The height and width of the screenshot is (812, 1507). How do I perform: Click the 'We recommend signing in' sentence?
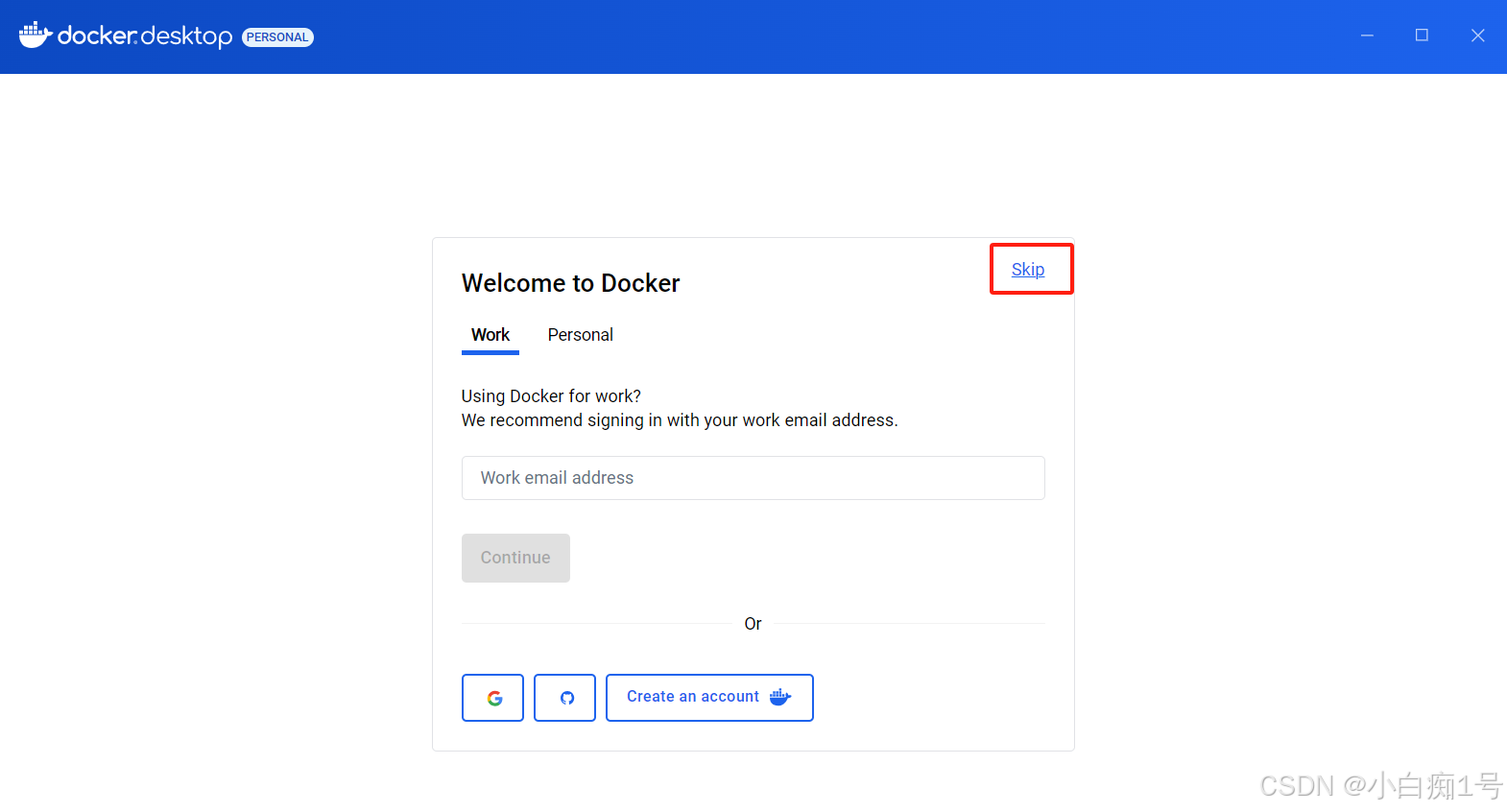tap(680, 420)
